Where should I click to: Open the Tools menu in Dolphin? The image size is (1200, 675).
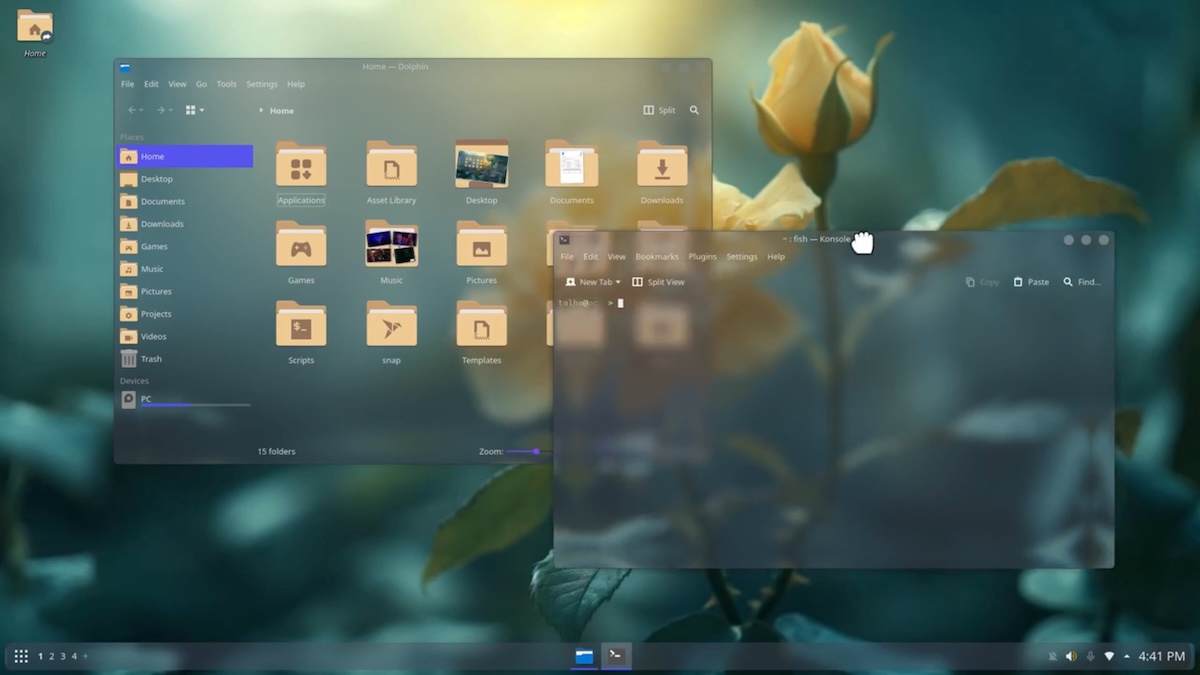pyautogui.click(x=226, y=84)
